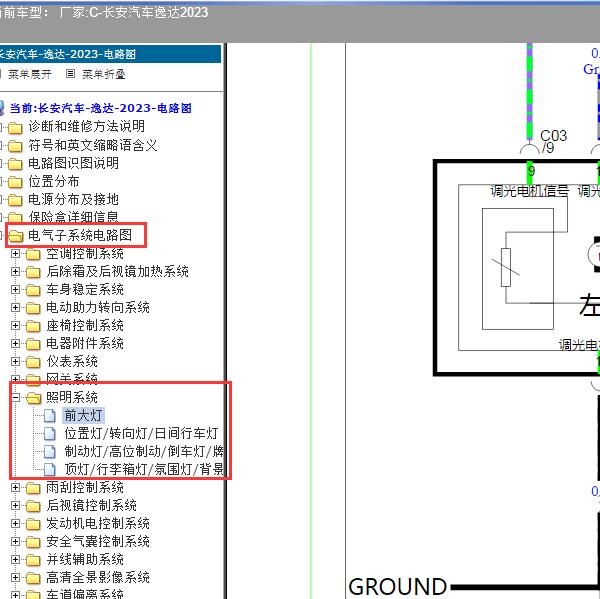This screenshot has height=599, width=600.
Task: Open 制动灯/高位制动/倒车灯 page
Action: tap(144, 451)
